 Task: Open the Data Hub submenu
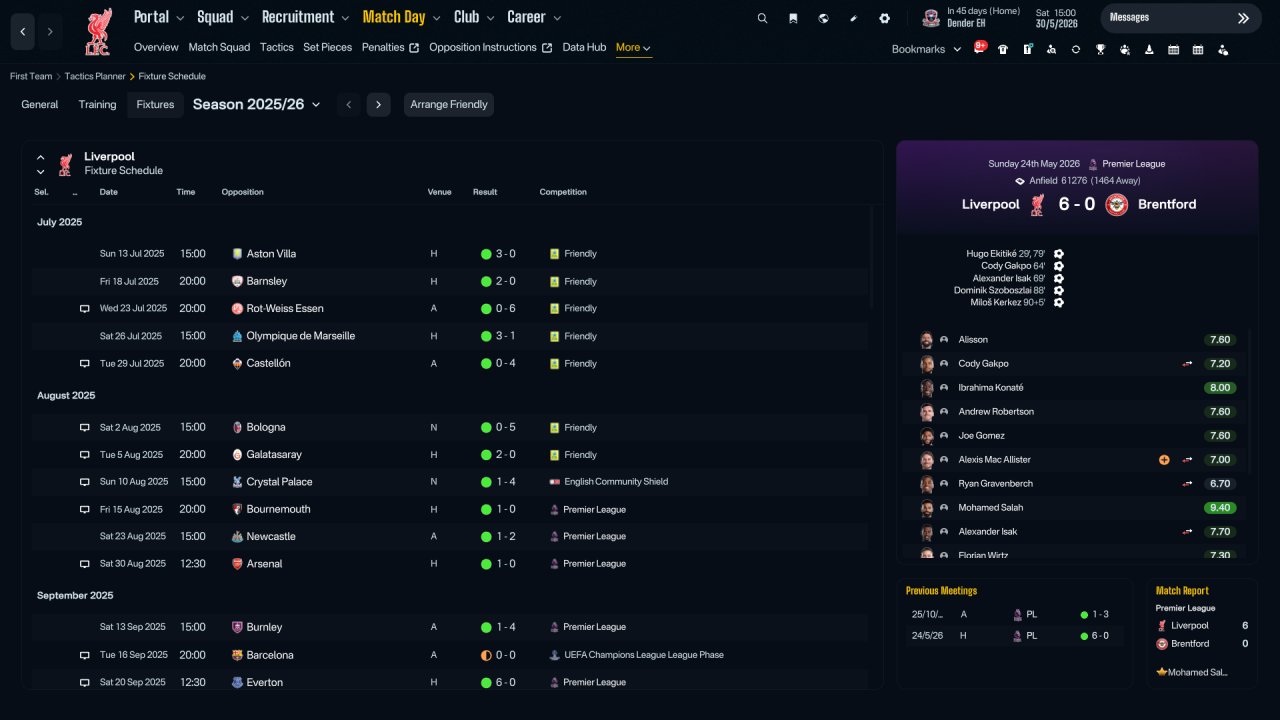pos(584,47)
